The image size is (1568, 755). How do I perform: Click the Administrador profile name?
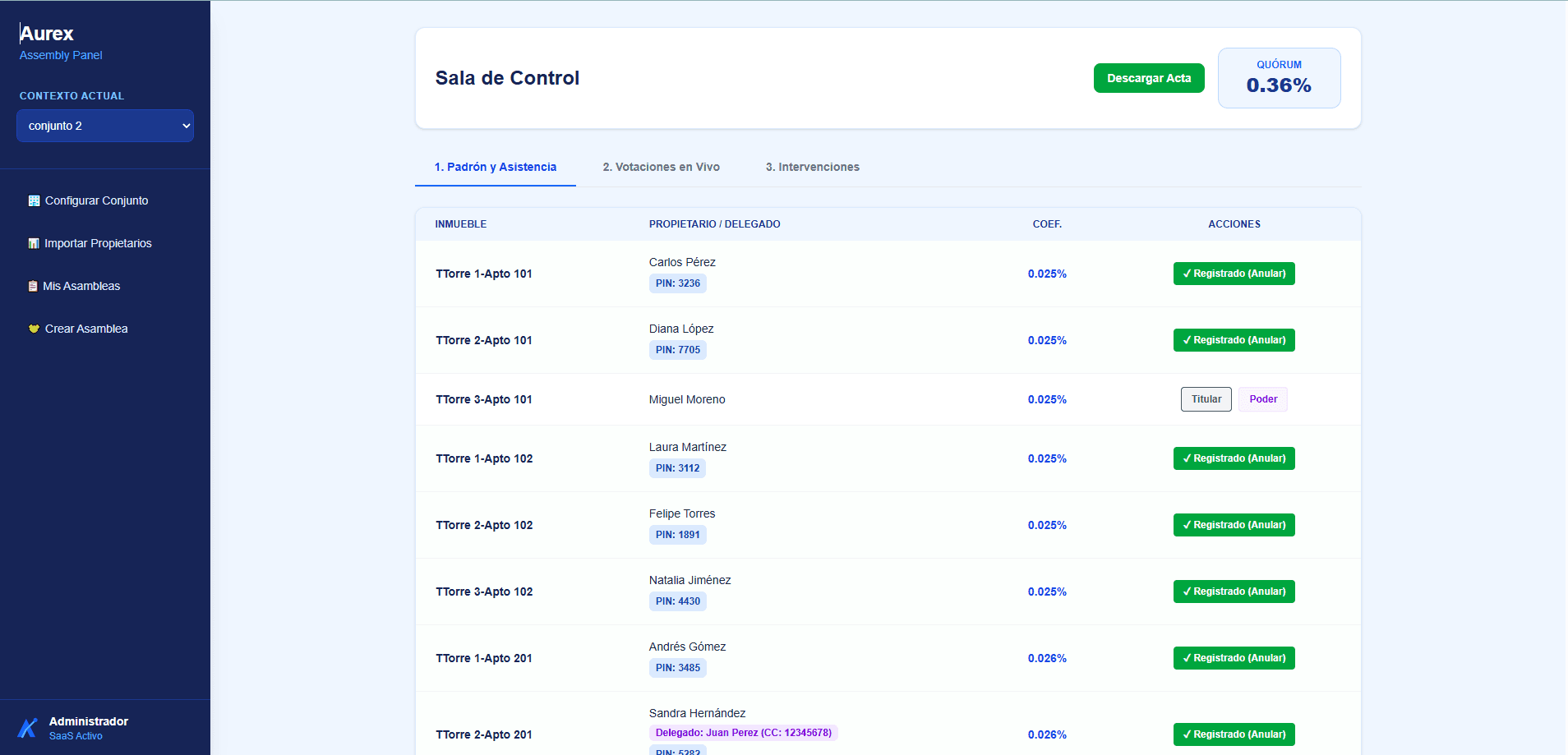coord(89,721)
